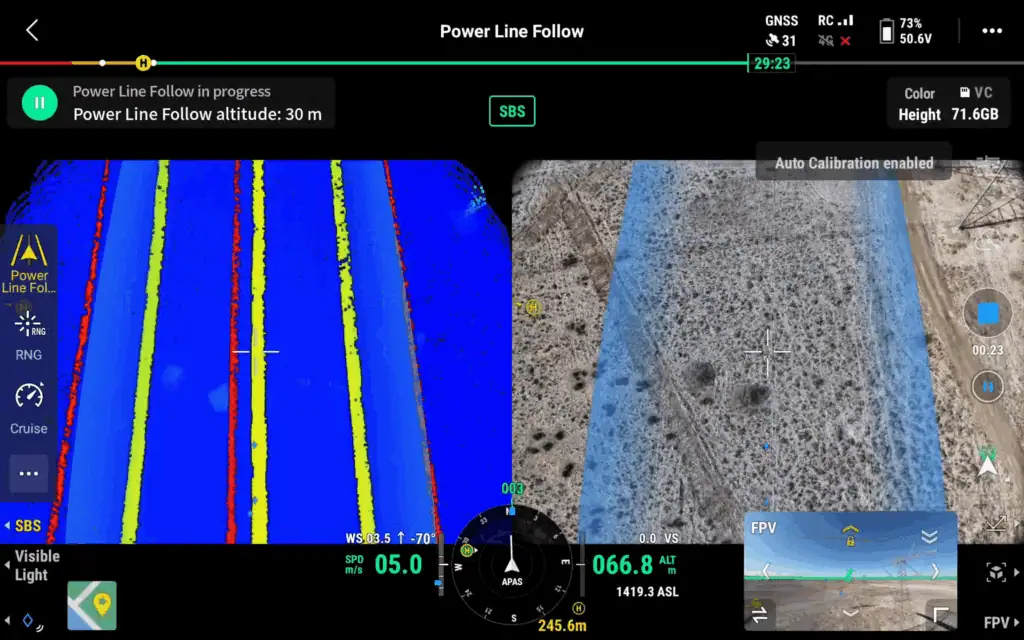This screenshot has width=1024, height=640.
Task: Tap the crosshair in the visible-light camera view
Action: pos(767,351)
